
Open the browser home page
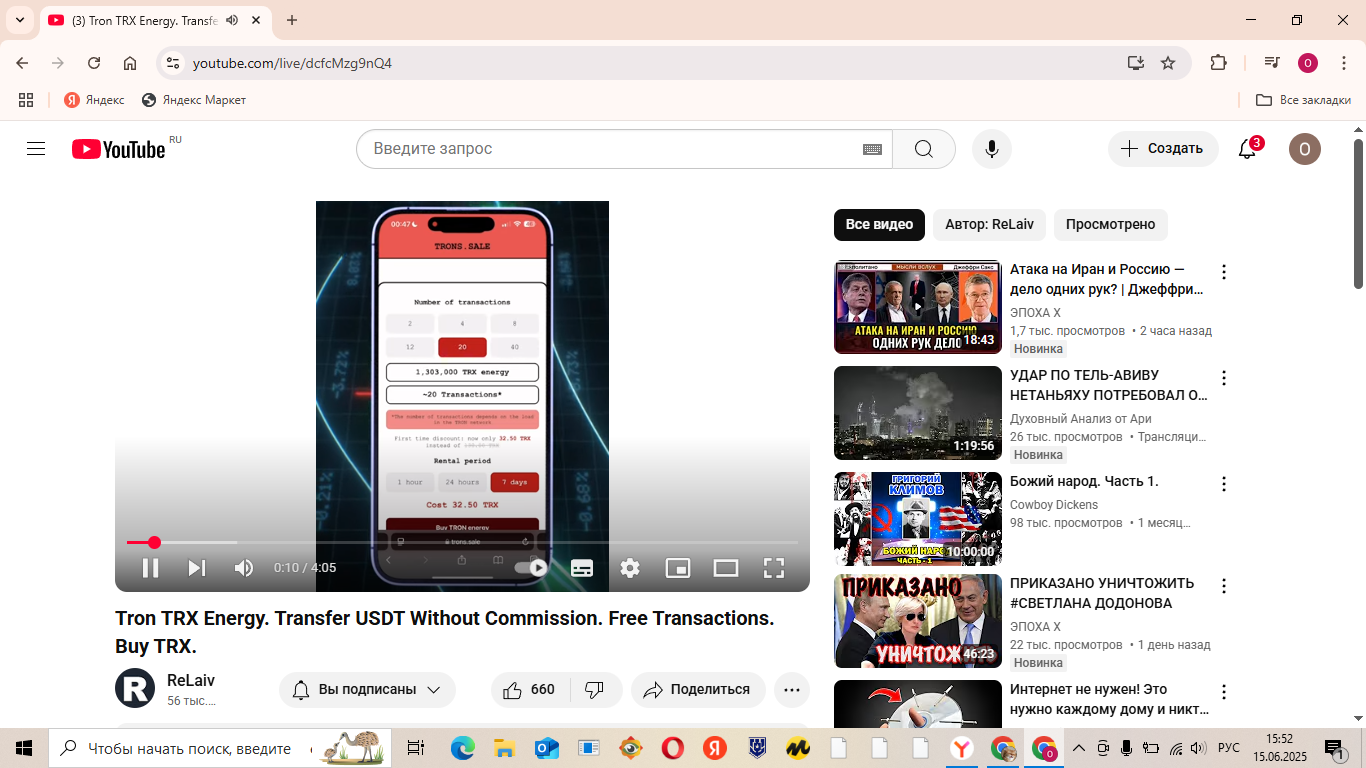click(x=130, y=63)
